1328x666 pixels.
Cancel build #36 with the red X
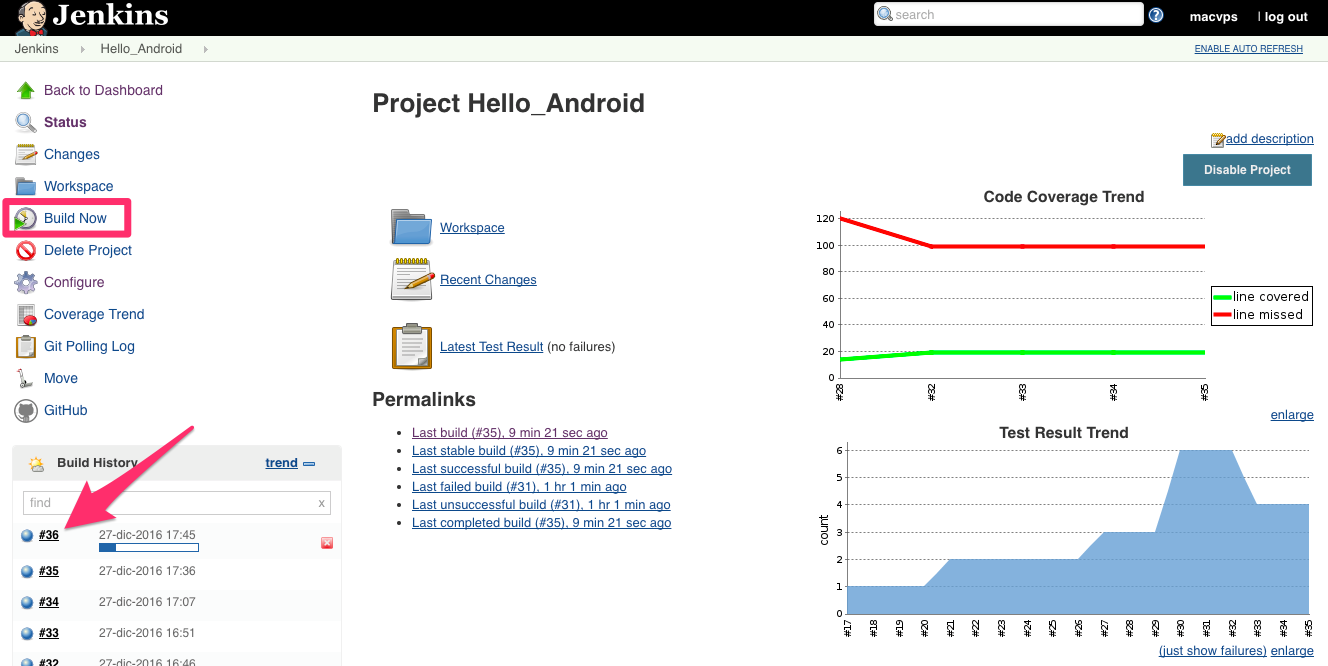(326, 542)
